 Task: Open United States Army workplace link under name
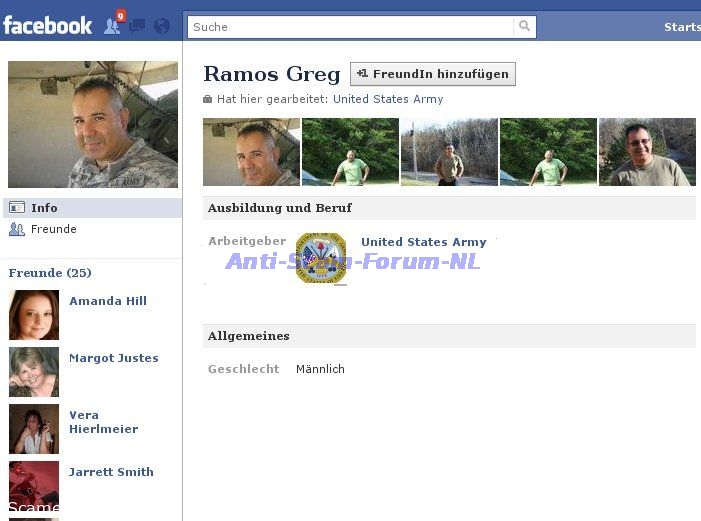tap(388, 99)
